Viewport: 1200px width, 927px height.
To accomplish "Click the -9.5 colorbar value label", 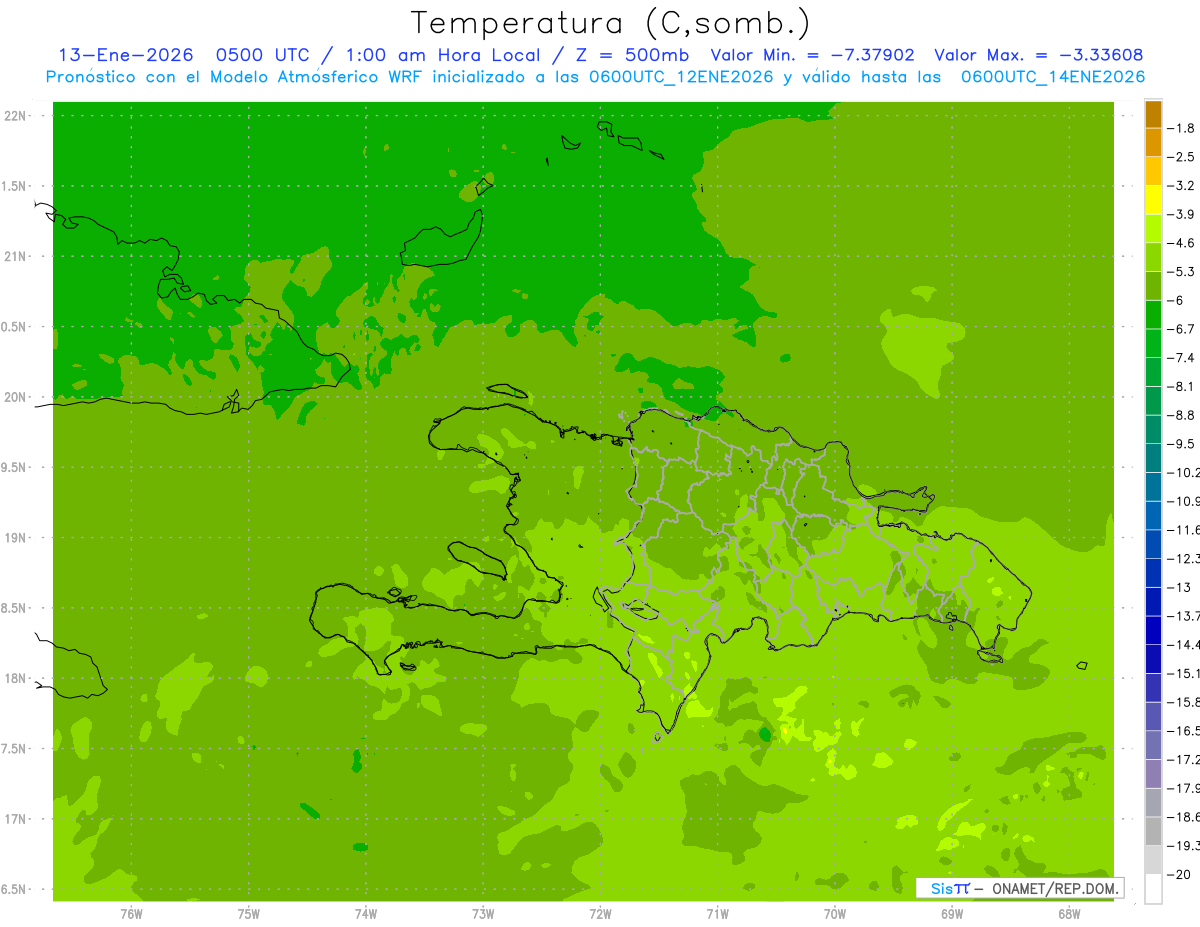I will (x=1181, y=443).
